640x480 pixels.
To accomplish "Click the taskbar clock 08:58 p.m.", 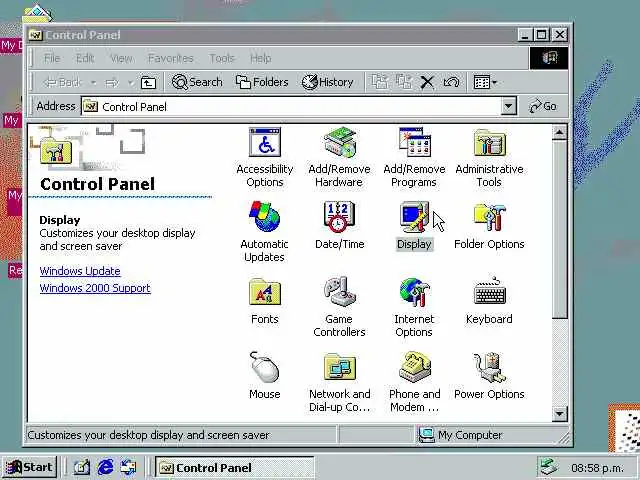I will pyautogui.click(x=598, y=468).
